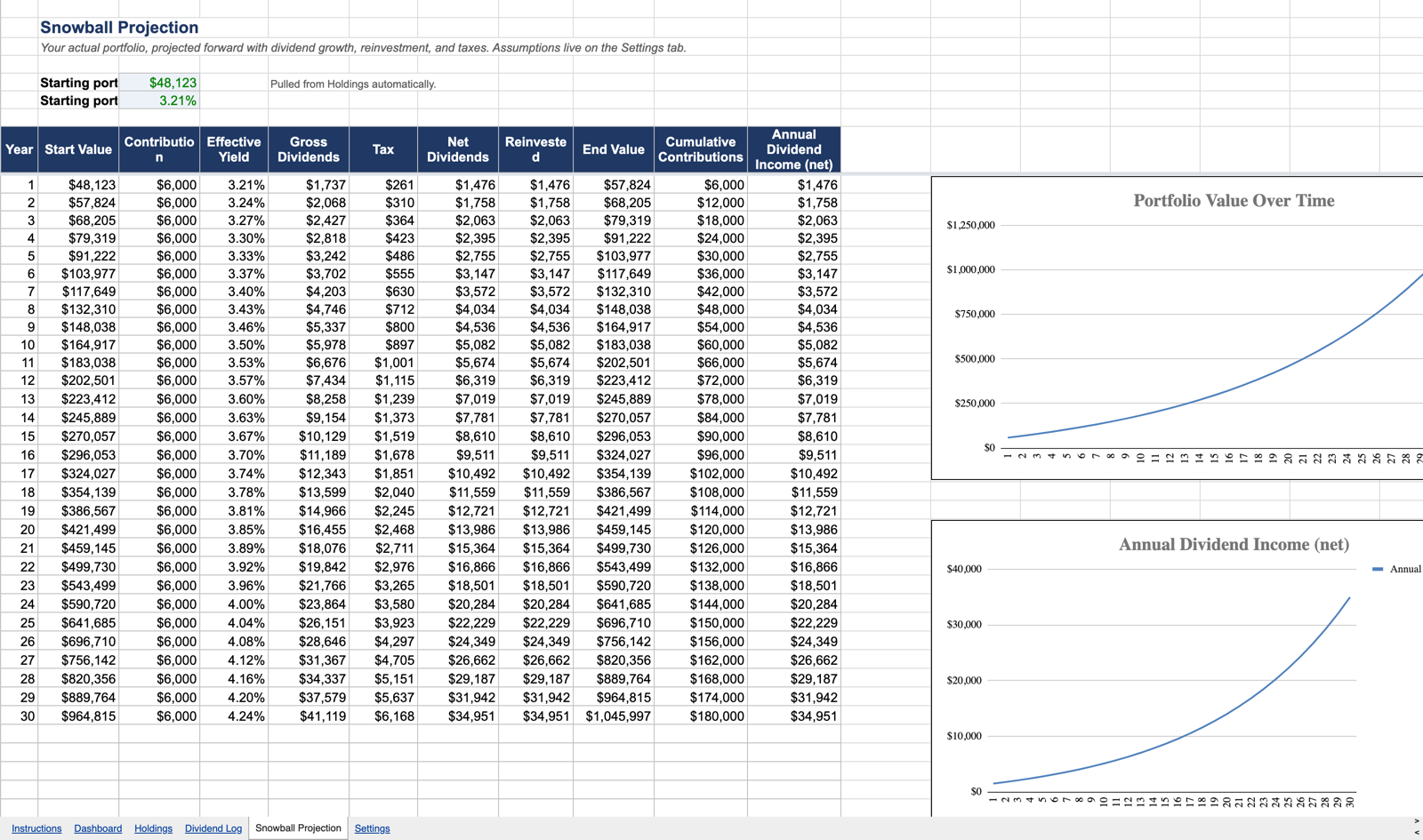The height and width of the screenshot is (840, 1423).
Task: Switch to the Dashboard sheet tab
Action: (98, 828)
